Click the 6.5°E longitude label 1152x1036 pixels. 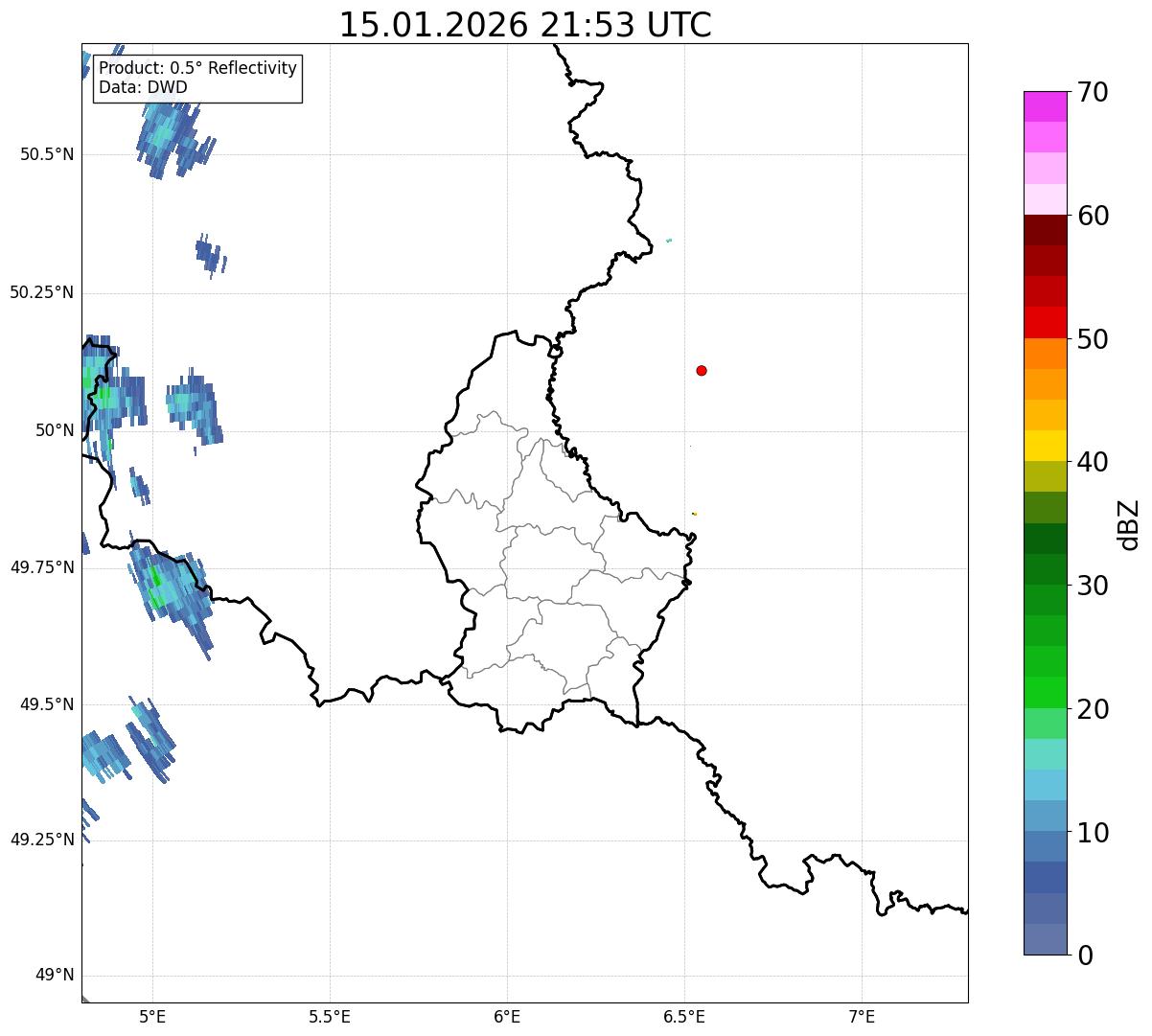(x=684, y=1017)
